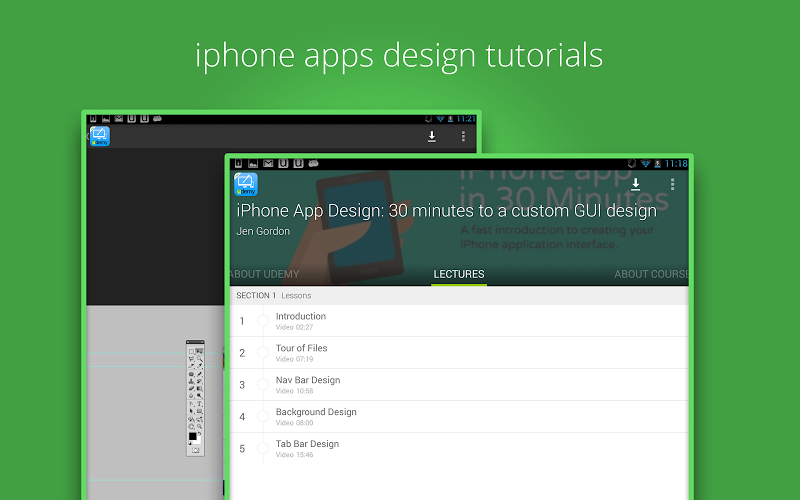Tap instructor name Jen Gordon

(x=263, y=231)
